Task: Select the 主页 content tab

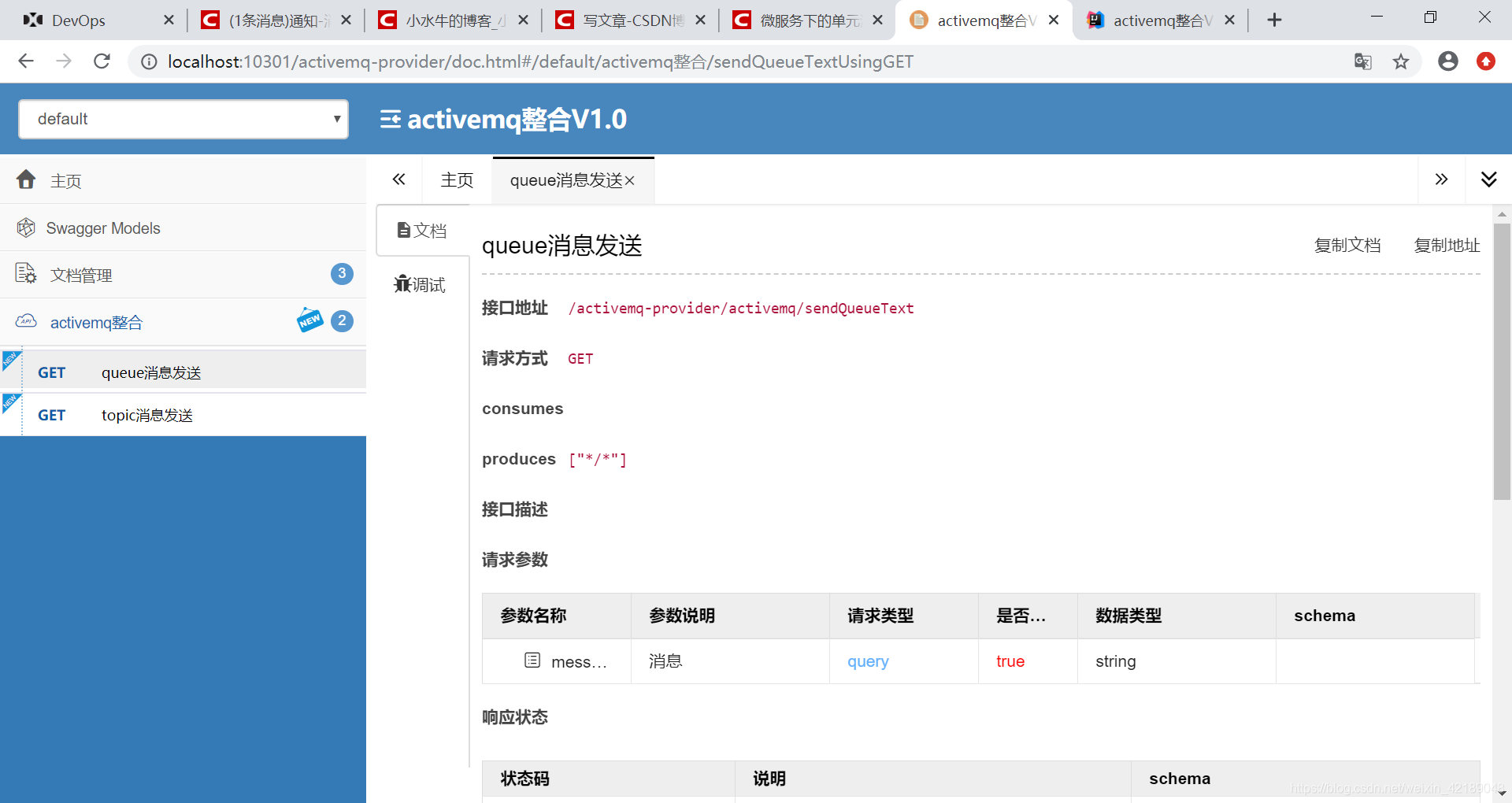Action: (457, 180)
